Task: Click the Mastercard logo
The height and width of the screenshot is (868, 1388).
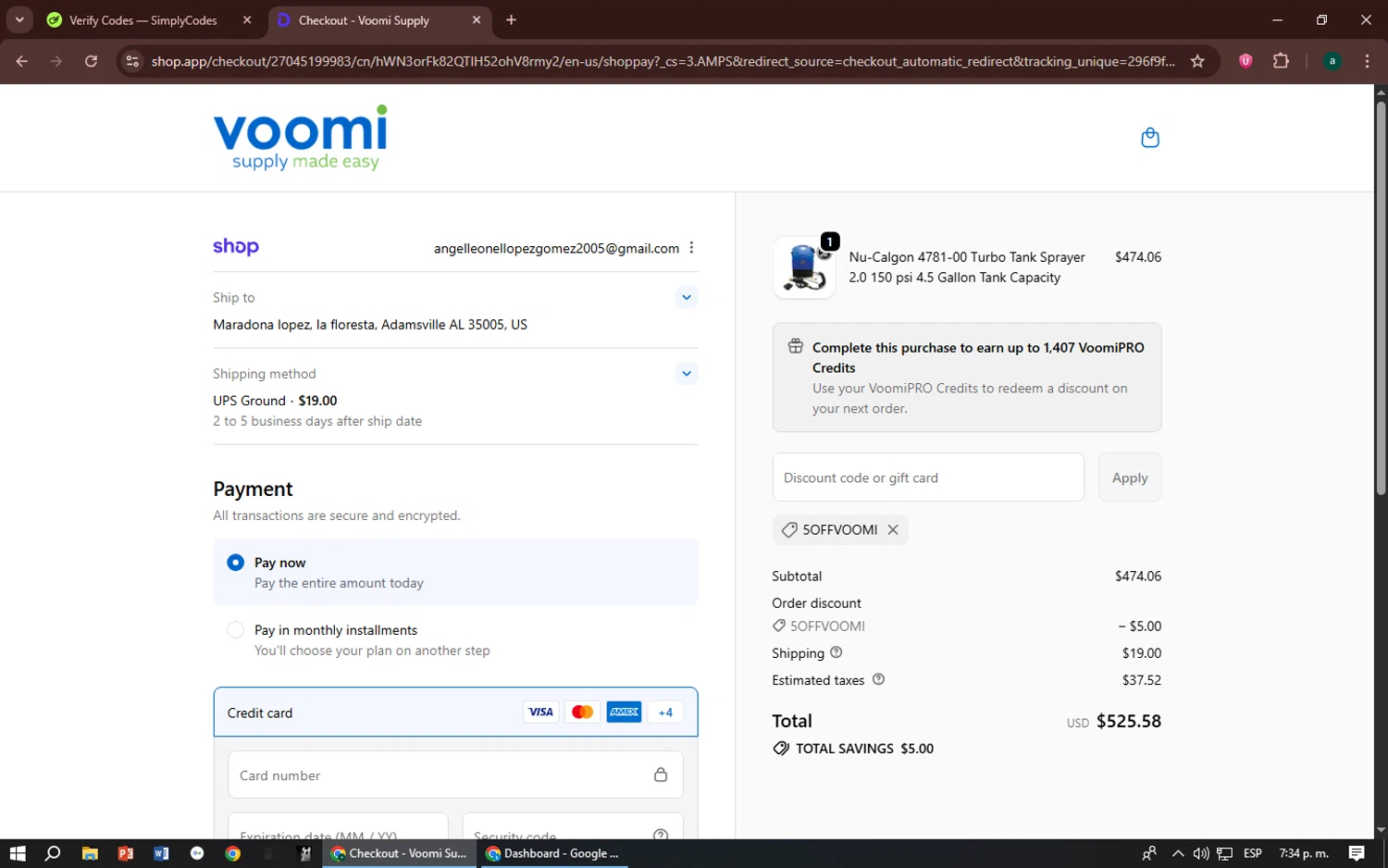Action: point(582,712)
